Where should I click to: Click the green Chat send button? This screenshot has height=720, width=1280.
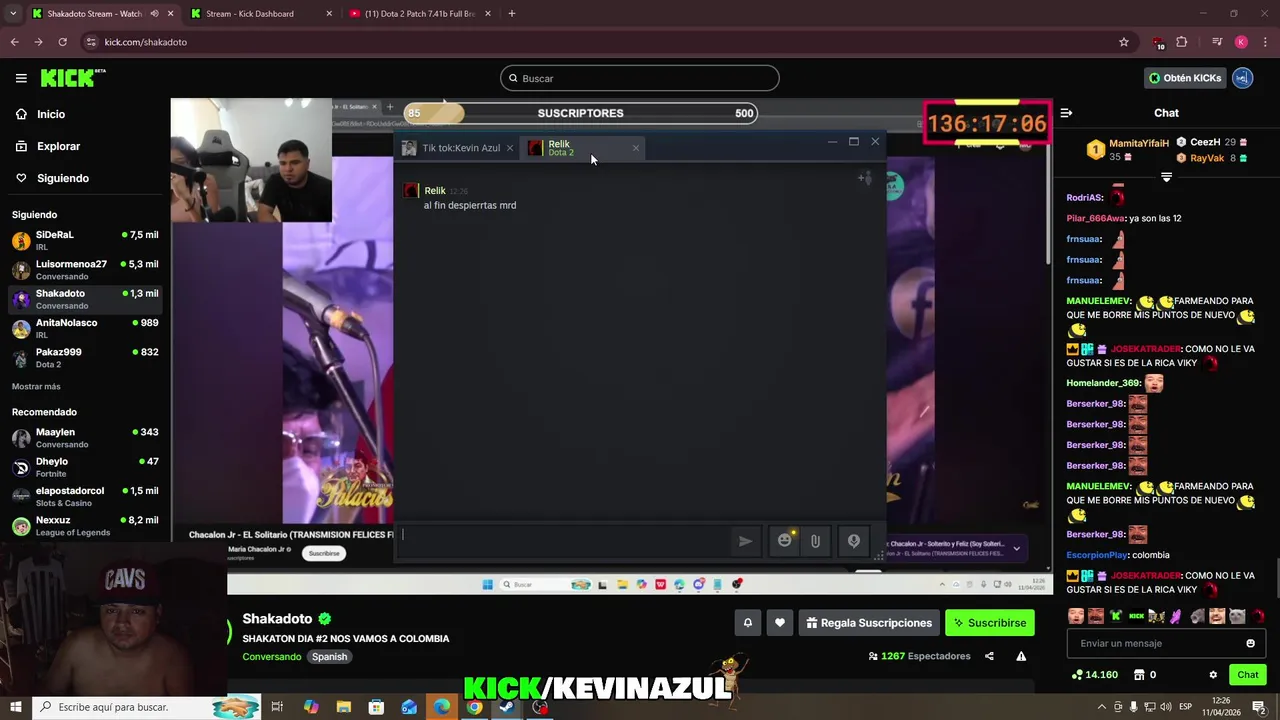pyautogui.click(x=1248, y=675)
